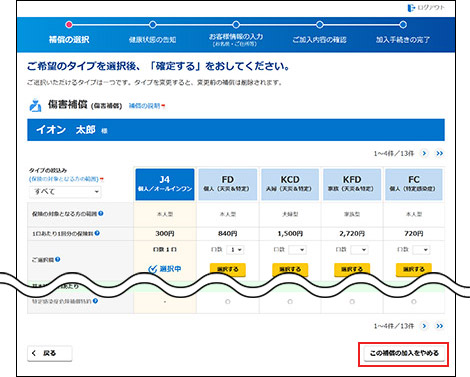Select the KFD type header
Image resolution: width=470 pixels, height=377 pixels.
352,184
